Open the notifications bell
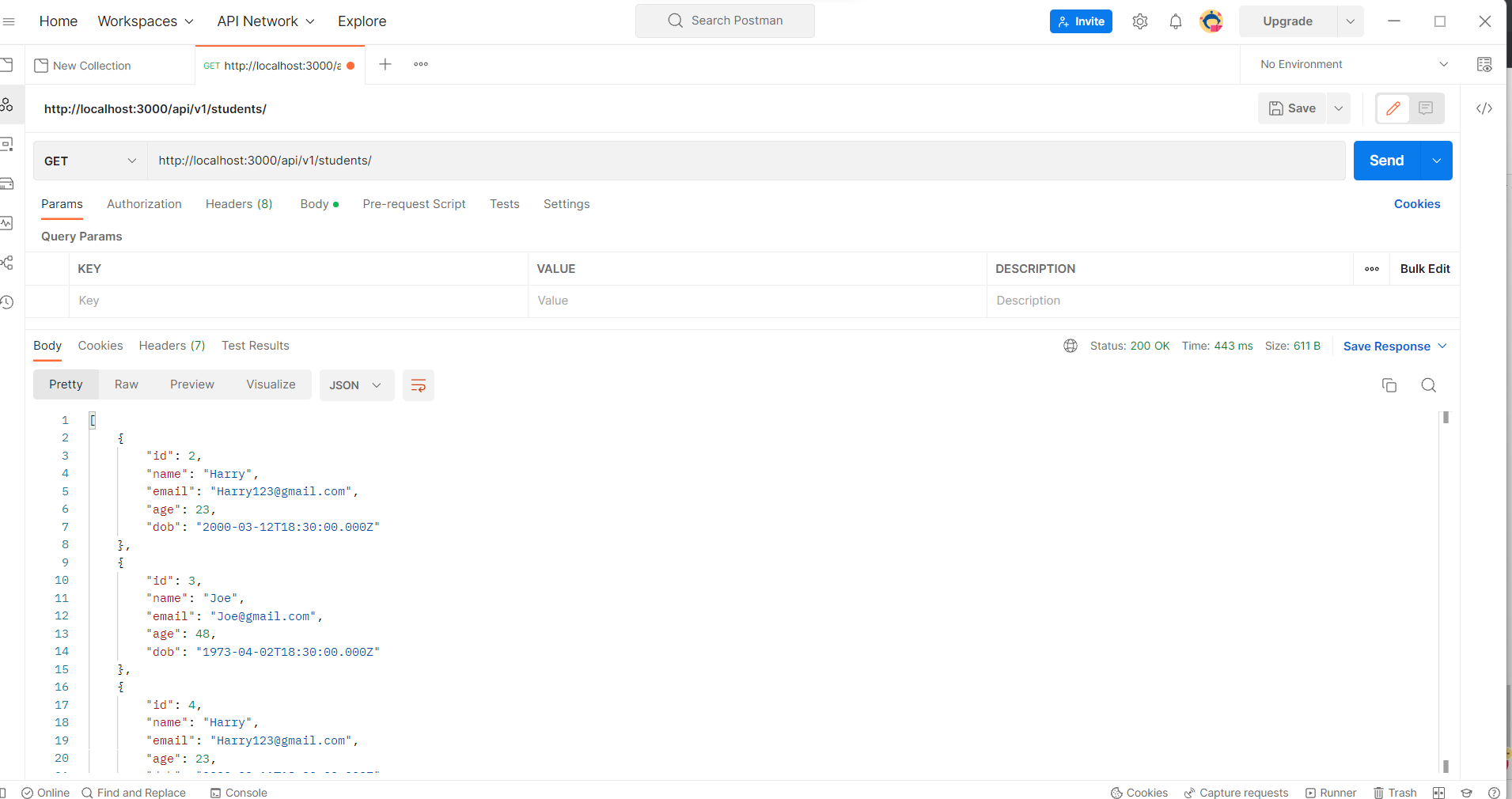 1175,21
